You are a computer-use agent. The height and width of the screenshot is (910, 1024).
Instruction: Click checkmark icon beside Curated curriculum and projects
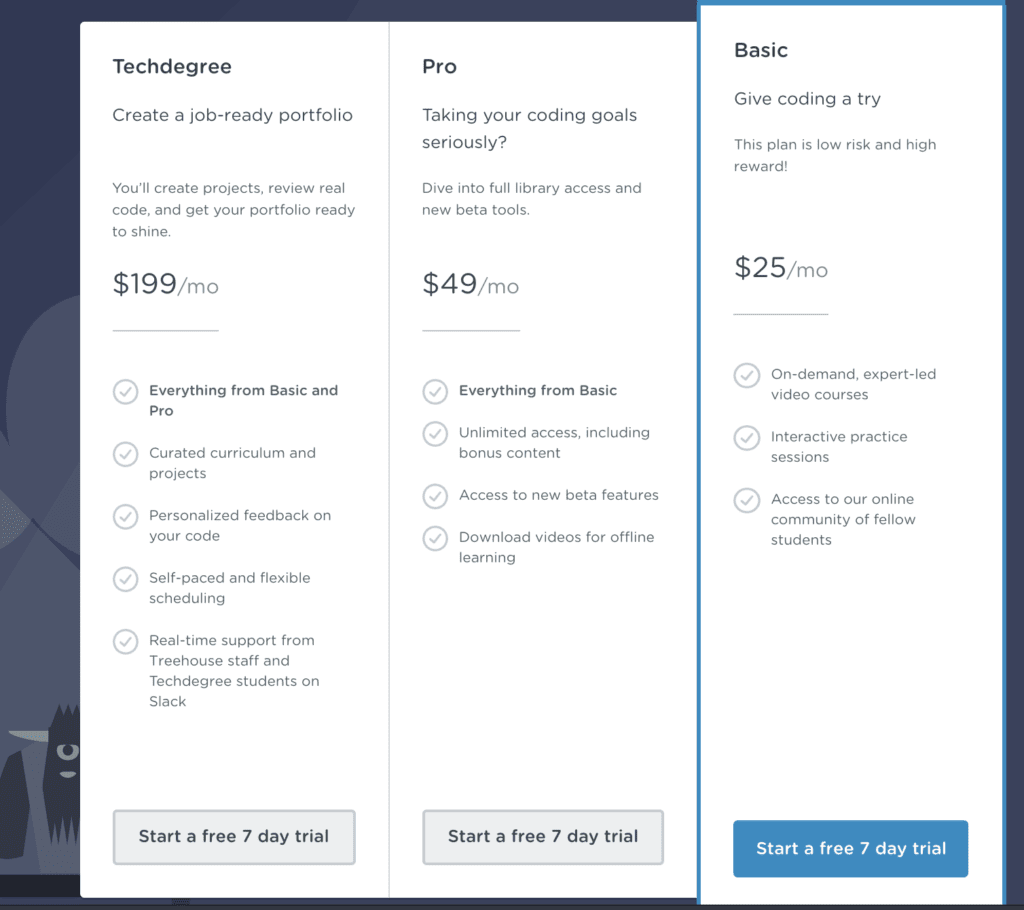click(125, 454)
